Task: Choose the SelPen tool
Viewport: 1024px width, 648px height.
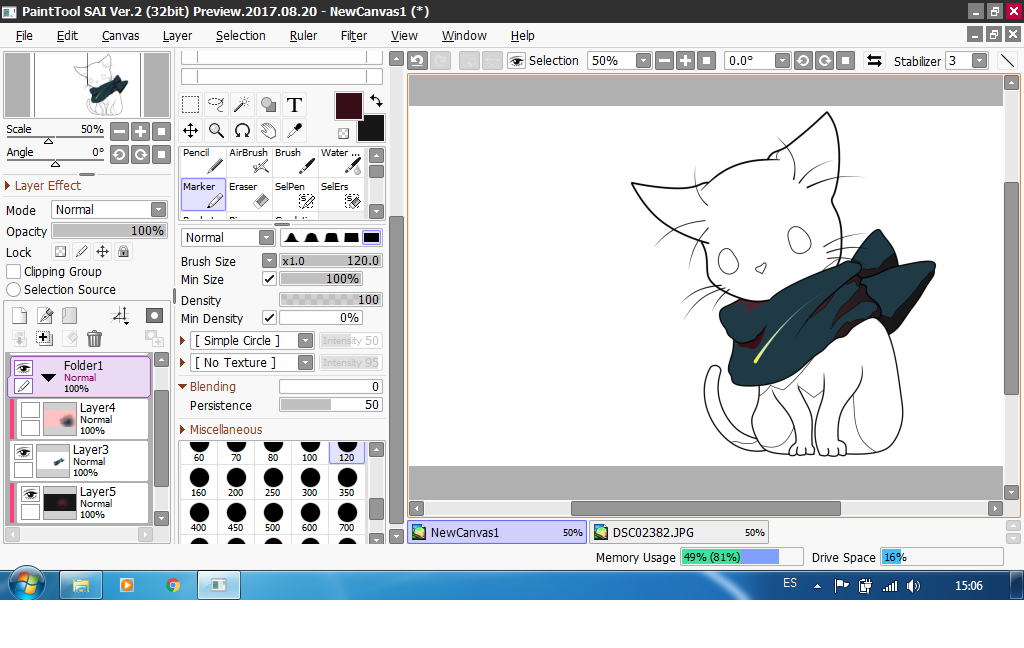Action: click(x=295, y=195)
